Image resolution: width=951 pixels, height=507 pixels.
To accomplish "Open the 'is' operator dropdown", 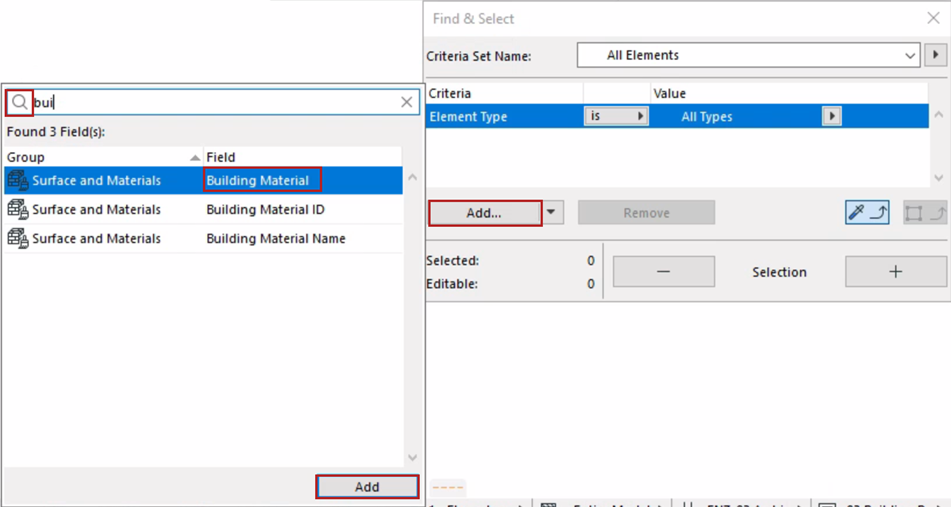I will (616, 116).
